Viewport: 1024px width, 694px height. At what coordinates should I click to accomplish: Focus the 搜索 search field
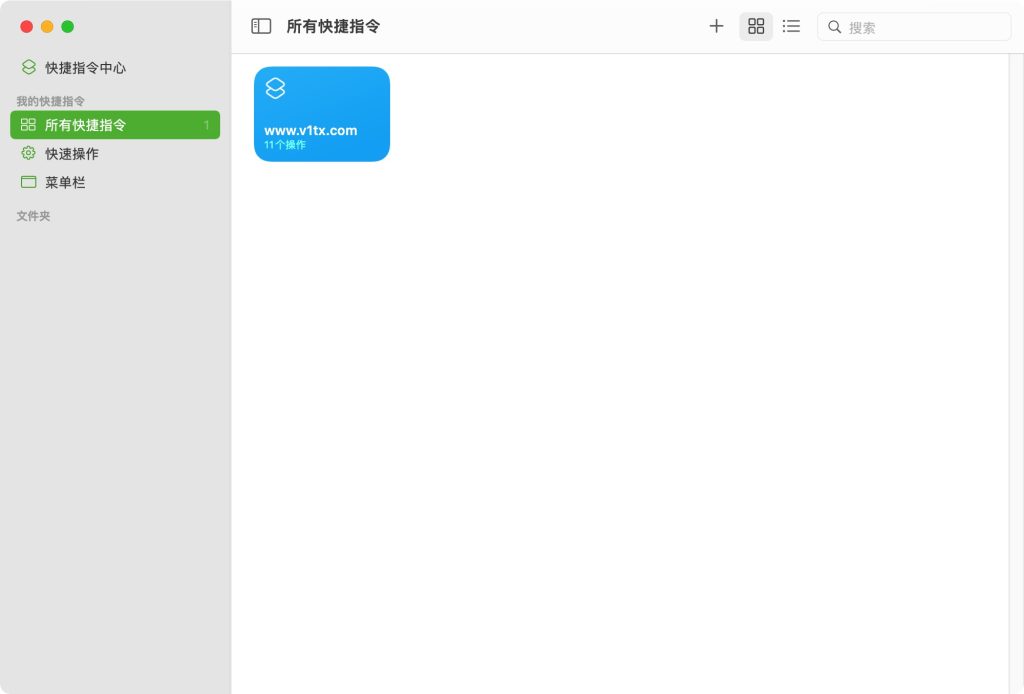(920, 27)
